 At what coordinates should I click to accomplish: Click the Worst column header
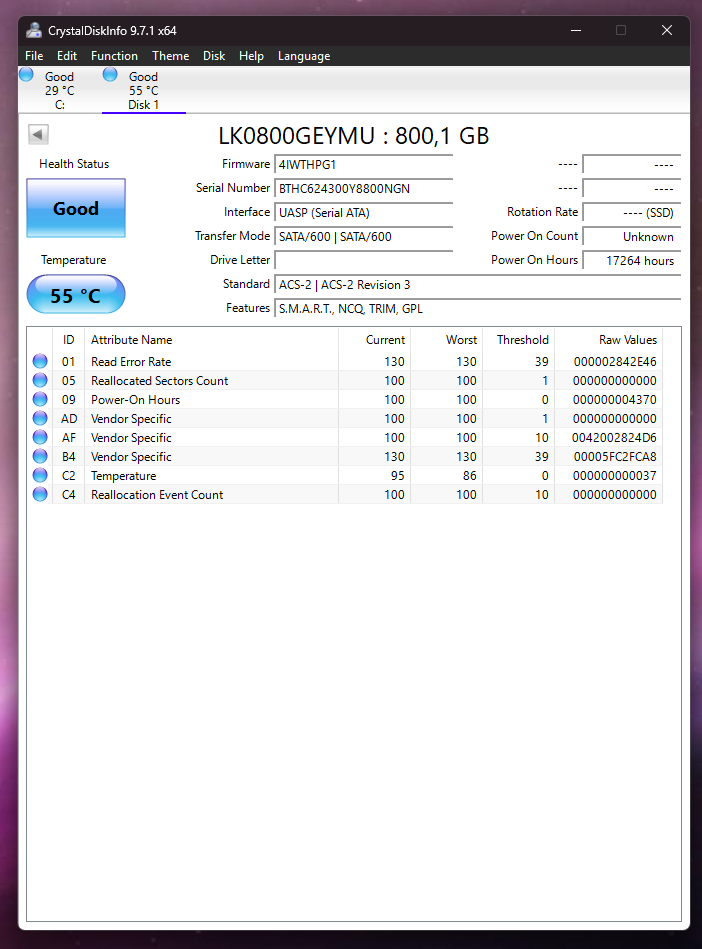click(x=447, y=340)
